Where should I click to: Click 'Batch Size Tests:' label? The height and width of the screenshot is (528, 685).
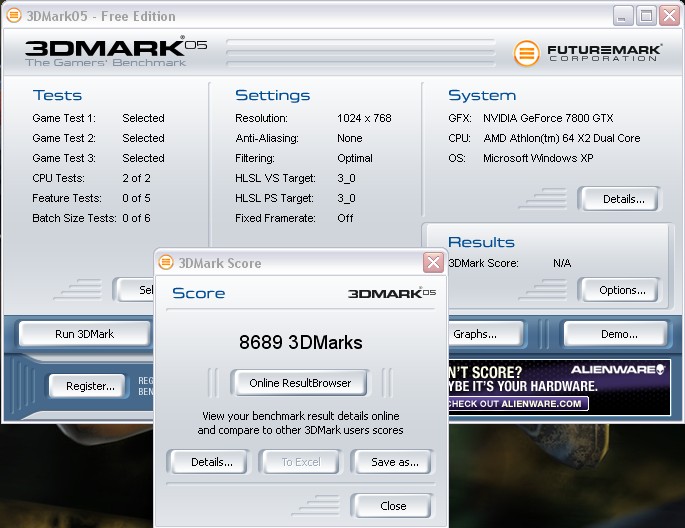(x=74, y=218)
